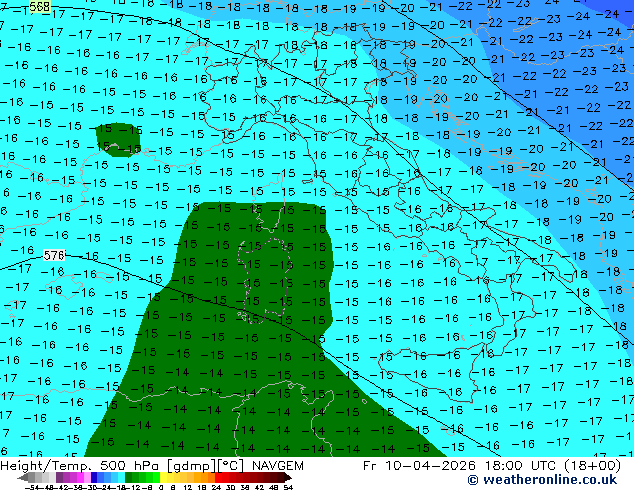Pick the magenta legend swatch near -36
634x490 pixels.
click(x=80, y=477)
